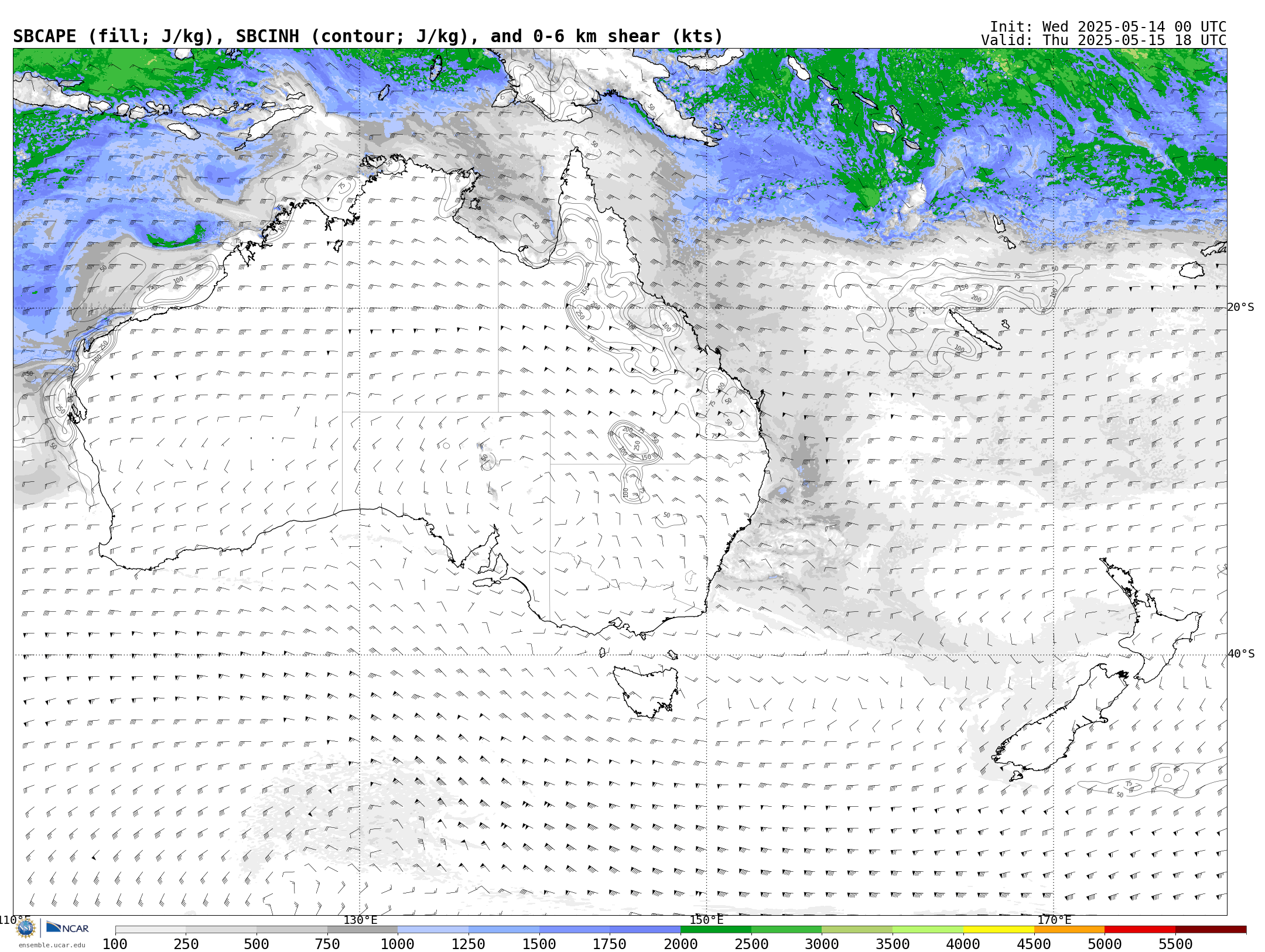Click the 1250 colorbar tick label
The width and height of the screenshot is (1265, 952).
pos(469,944)
